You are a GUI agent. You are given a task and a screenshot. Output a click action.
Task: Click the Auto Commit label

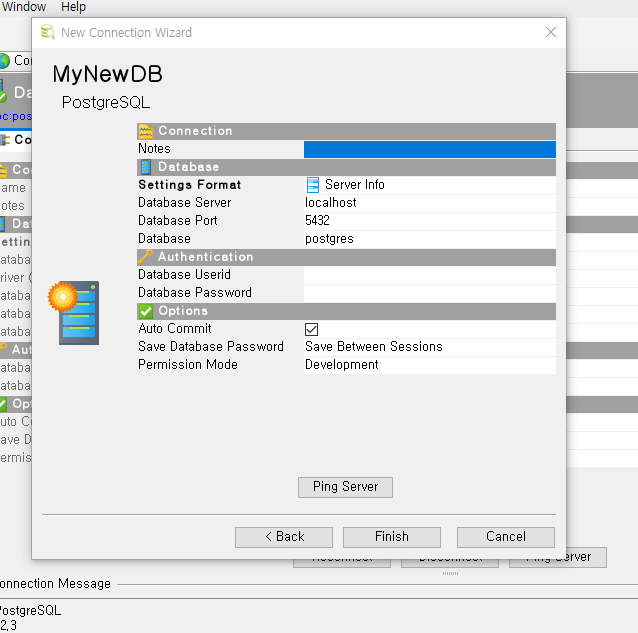tap(175, 329)
